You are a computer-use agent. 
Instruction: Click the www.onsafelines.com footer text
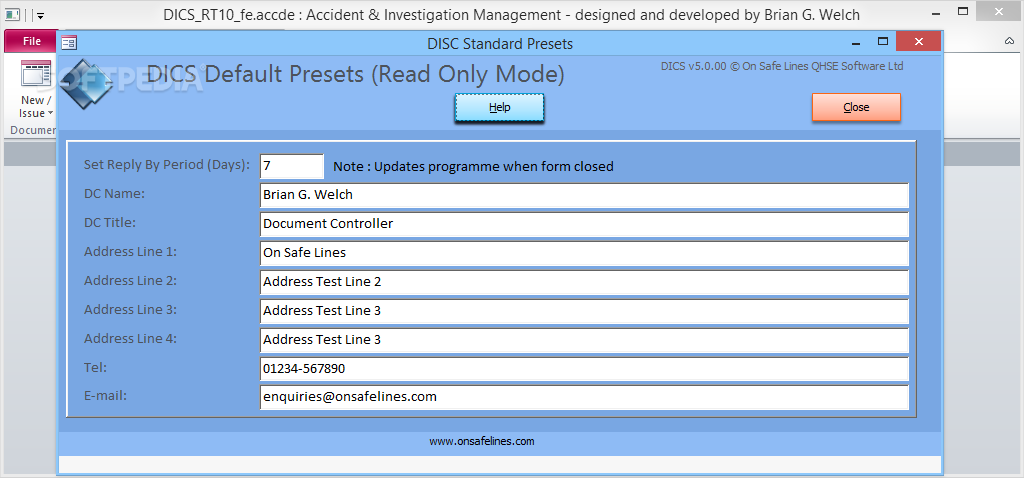pyautogui.click(x=482, y=441)
